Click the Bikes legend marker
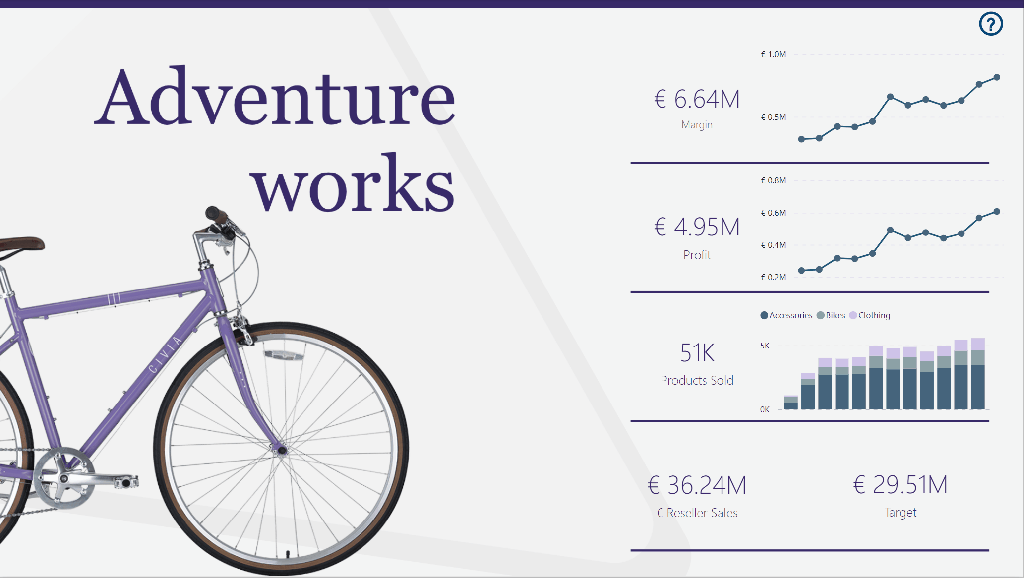This screenshot has height=578, width=1024. point(821,315)
